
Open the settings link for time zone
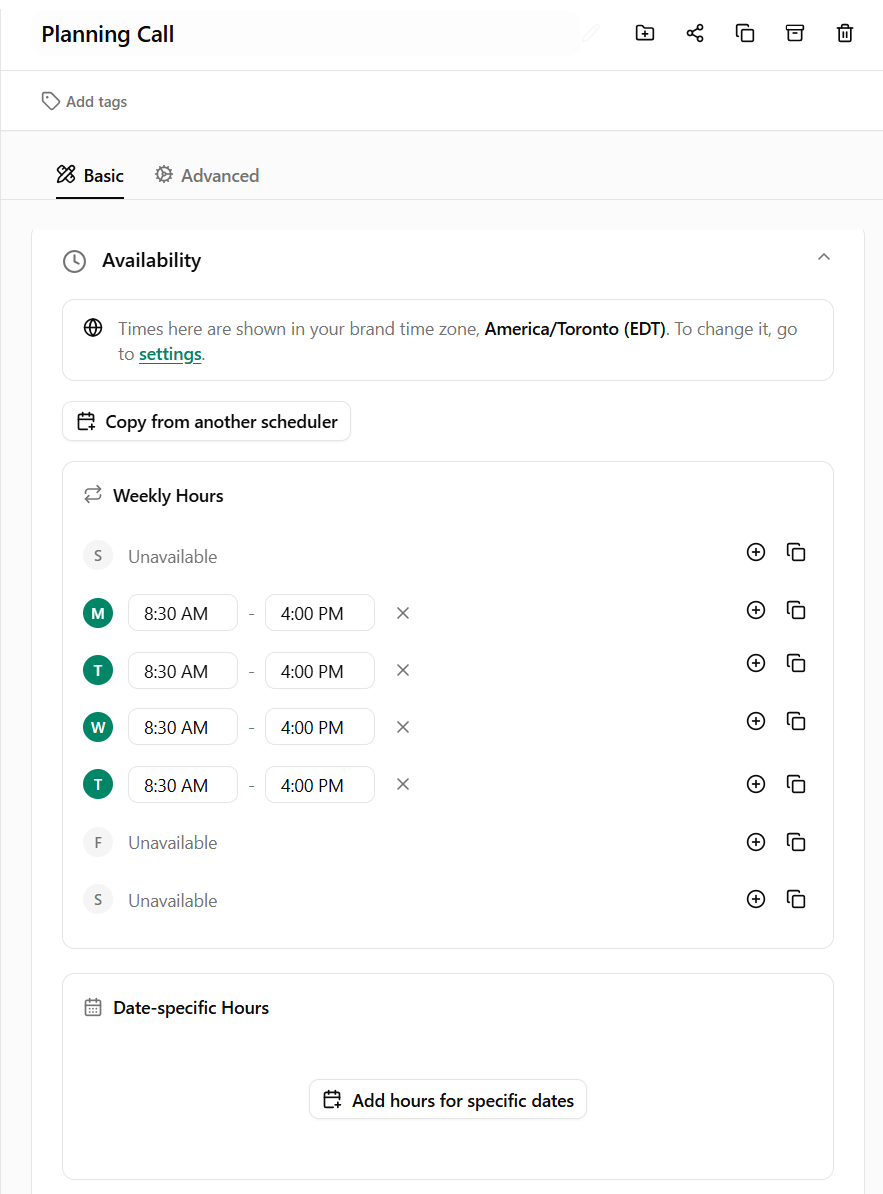pyautogui.click(x=171, y=354)
